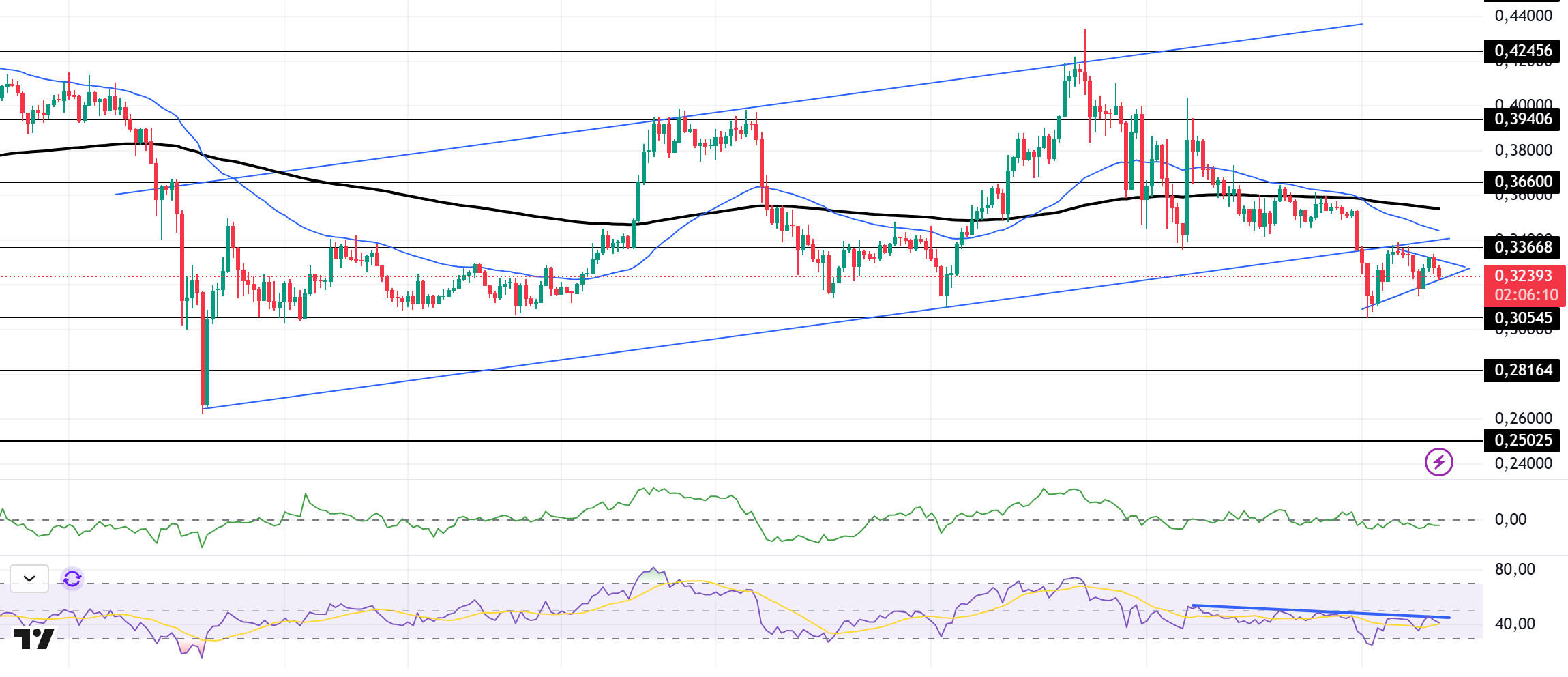Screen dimensions: 1568x677
Task: Select the 0,33668 price level label
Action: pyautogui.click(x=1522, y=247)
